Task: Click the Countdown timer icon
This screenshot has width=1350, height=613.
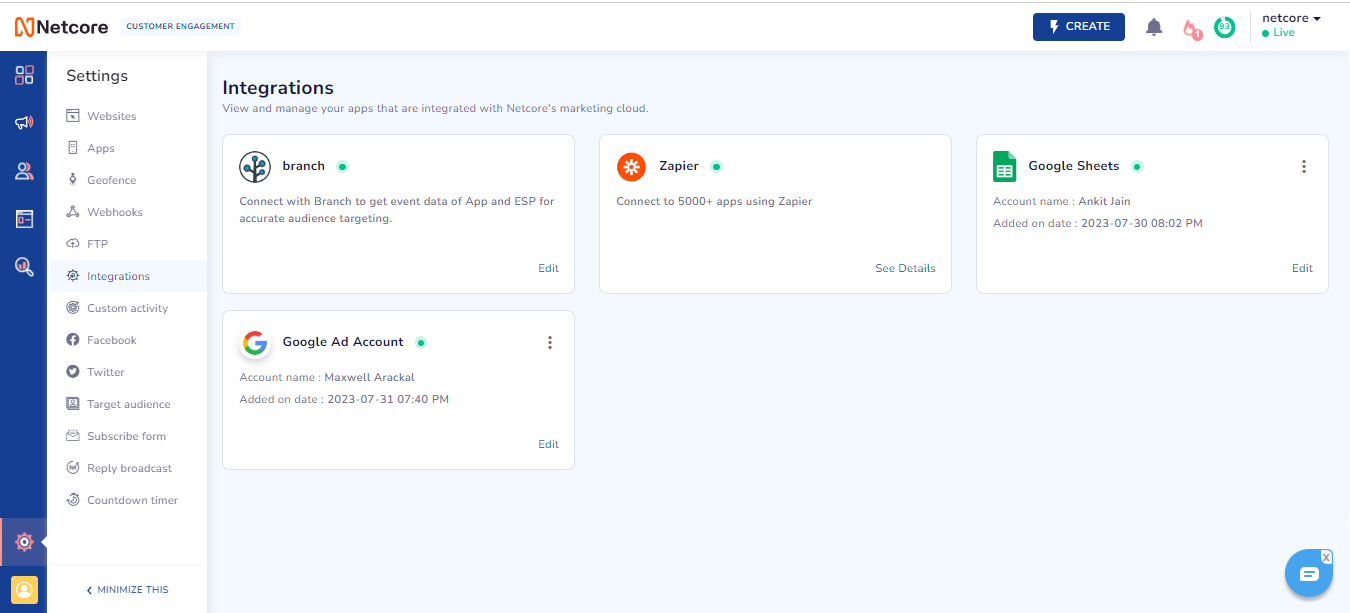Action: tap(72, 500)
